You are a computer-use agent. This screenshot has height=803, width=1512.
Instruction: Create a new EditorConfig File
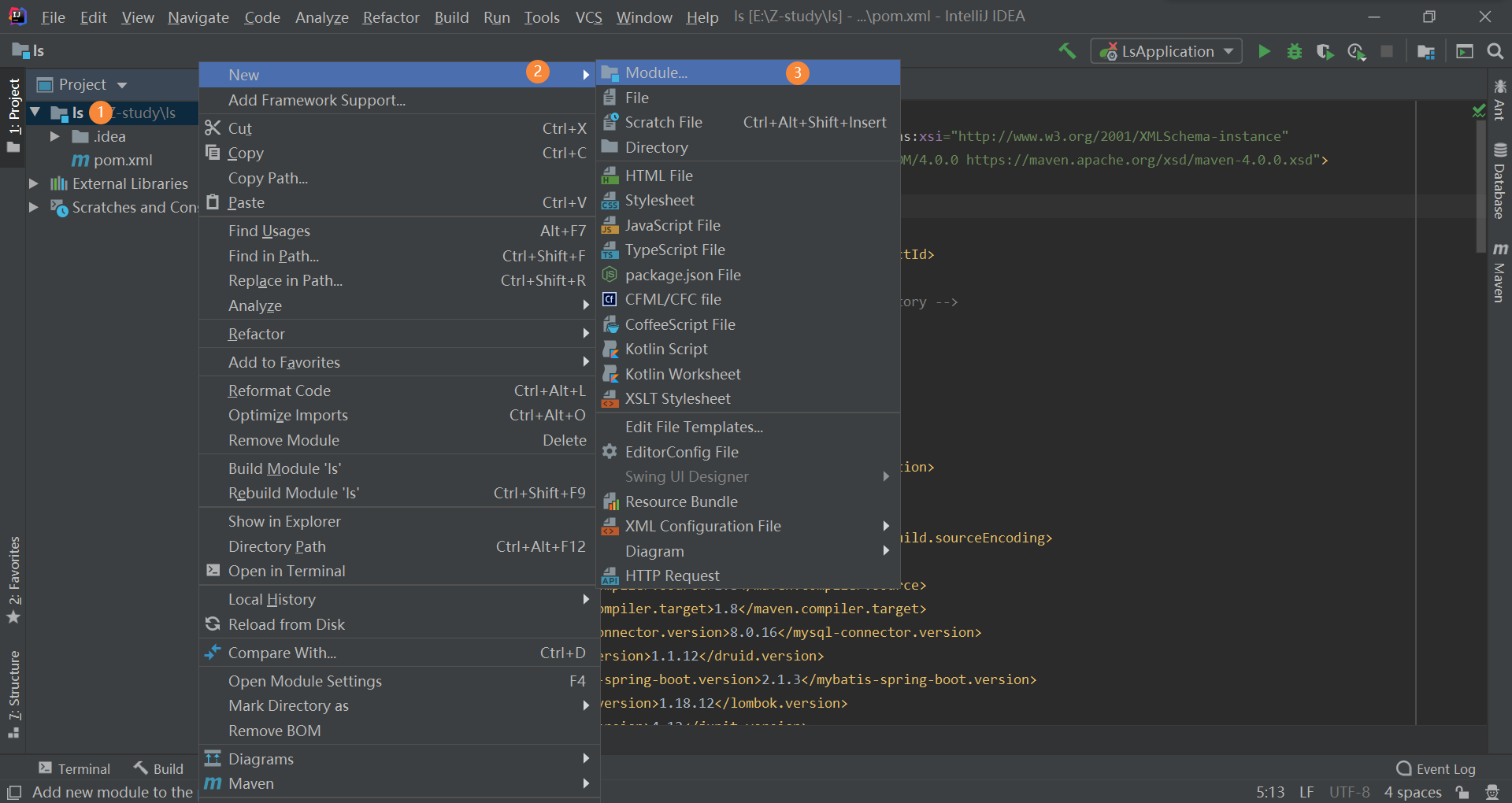click(747, 452)
